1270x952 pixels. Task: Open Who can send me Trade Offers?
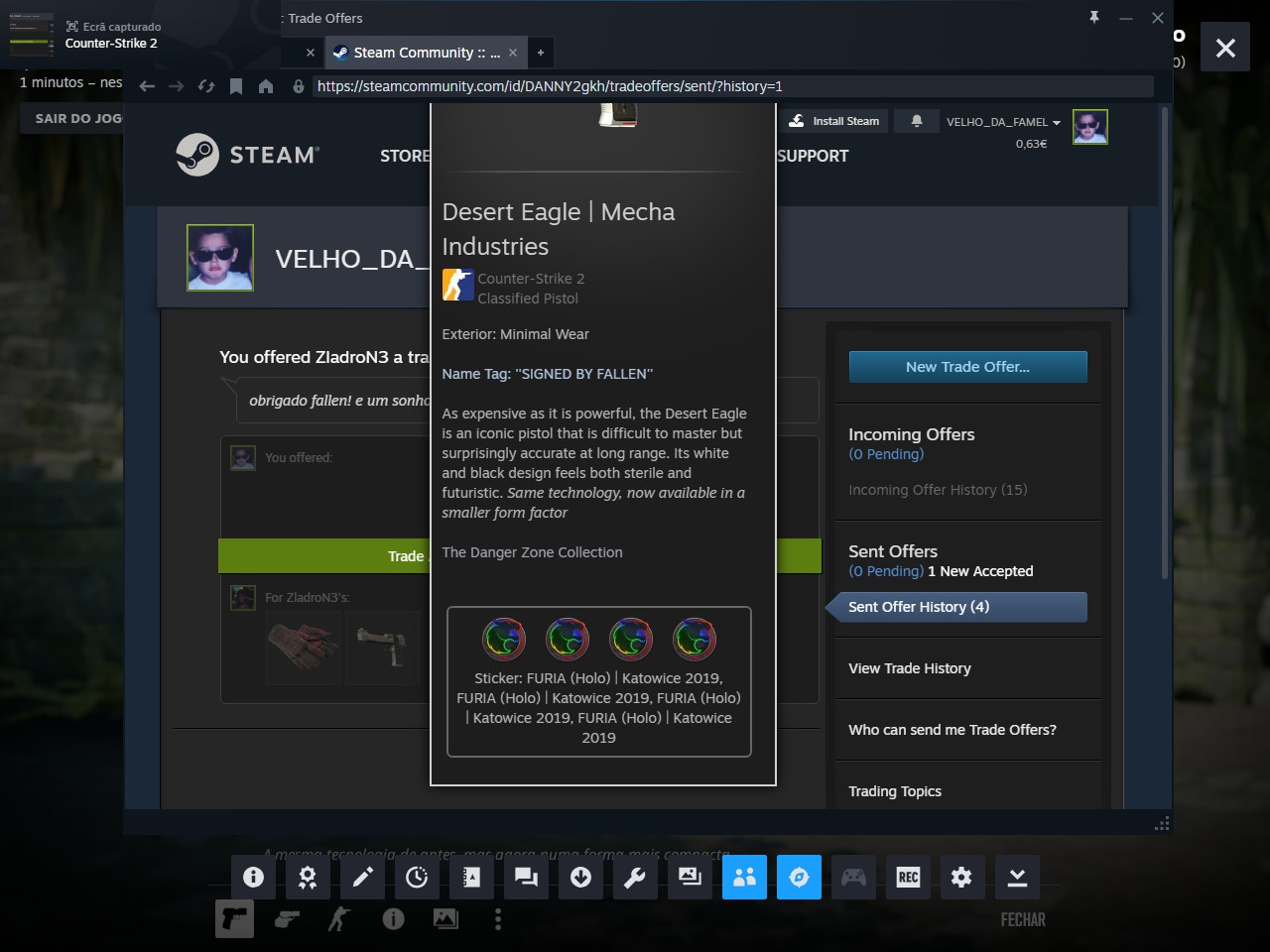[x=952, y=730]
